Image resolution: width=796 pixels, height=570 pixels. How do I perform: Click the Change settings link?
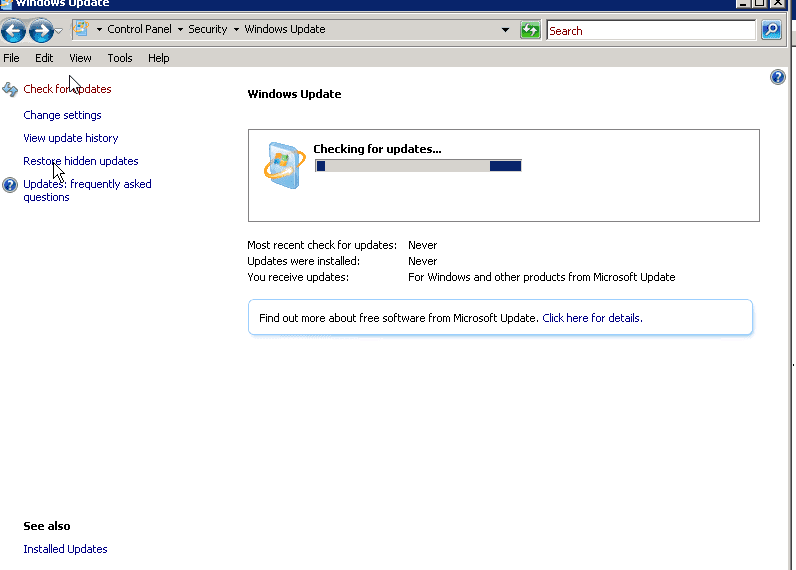[62, 115]
